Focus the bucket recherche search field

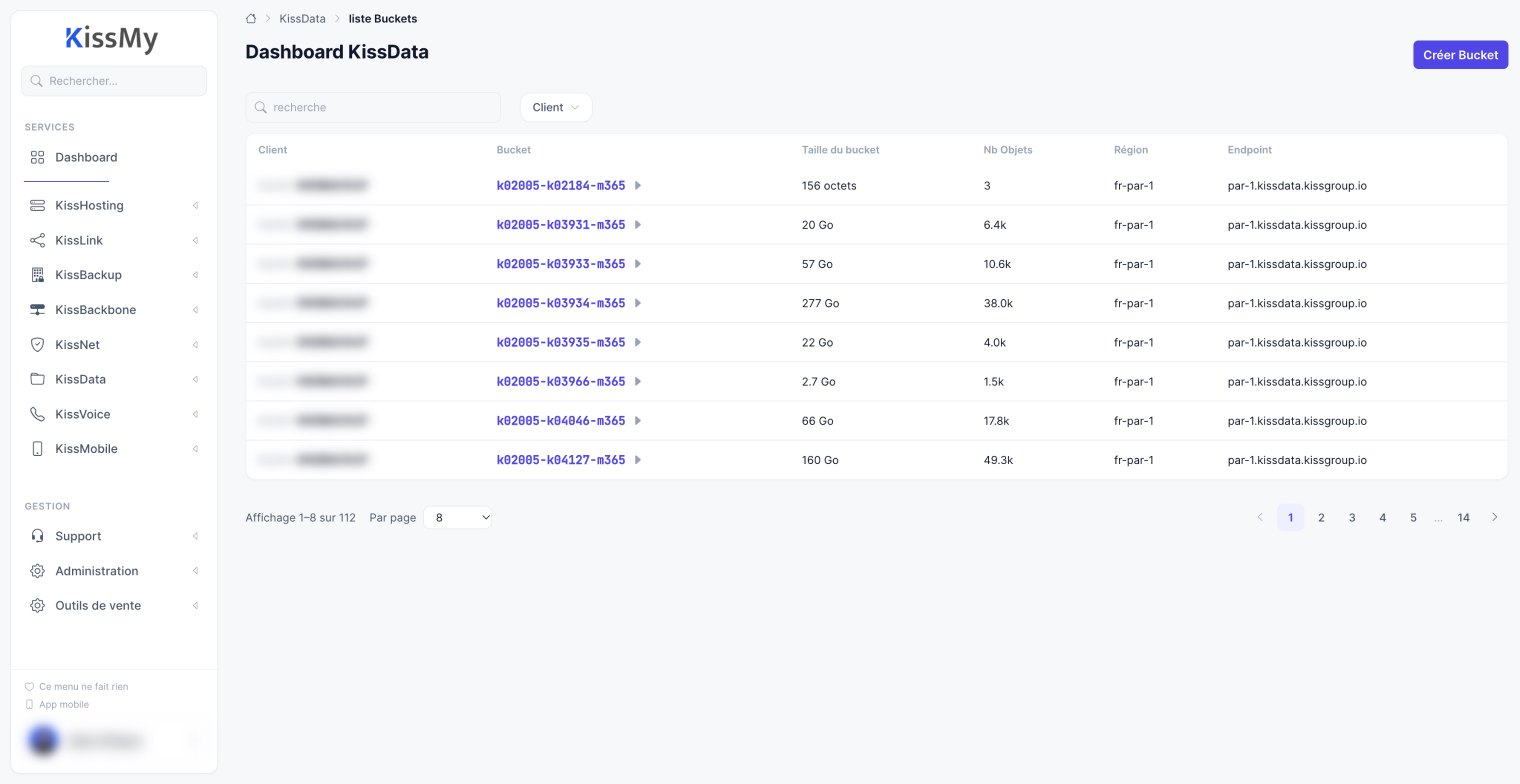373,107
